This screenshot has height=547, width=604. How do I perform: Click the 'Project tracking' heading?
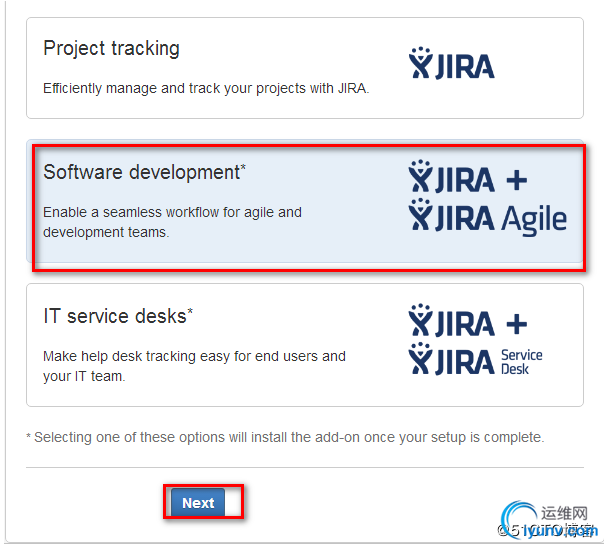click(x=111, y=49)
